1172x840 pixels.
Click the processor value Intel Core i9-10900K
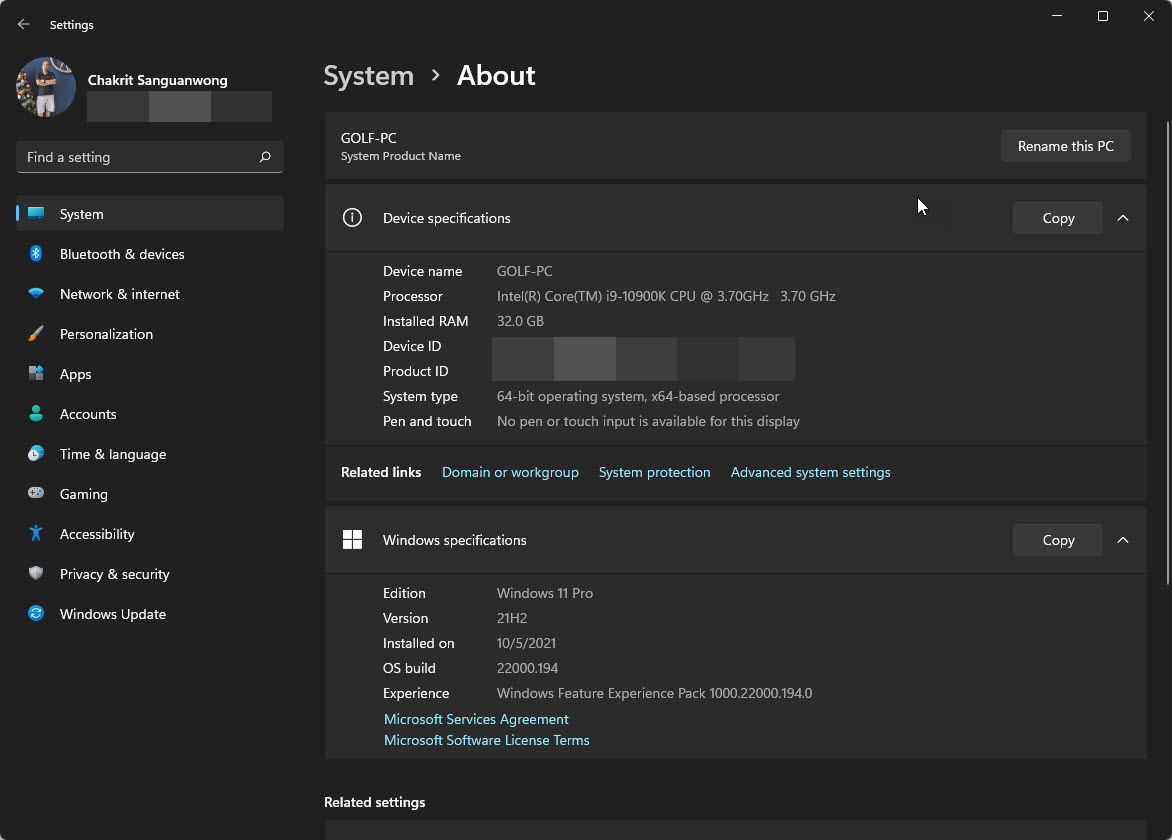(x=666, y=296)
